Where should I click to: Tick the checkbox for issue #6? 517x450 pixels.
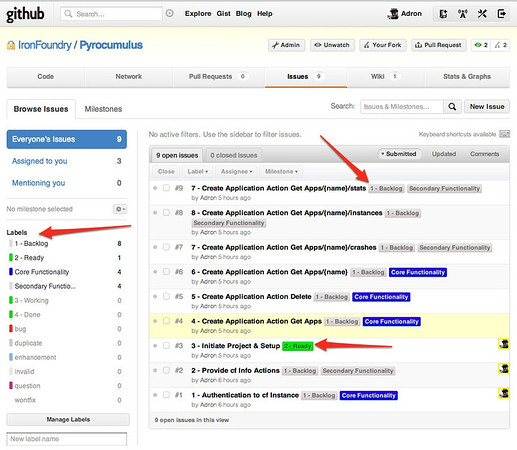point(166,272)
